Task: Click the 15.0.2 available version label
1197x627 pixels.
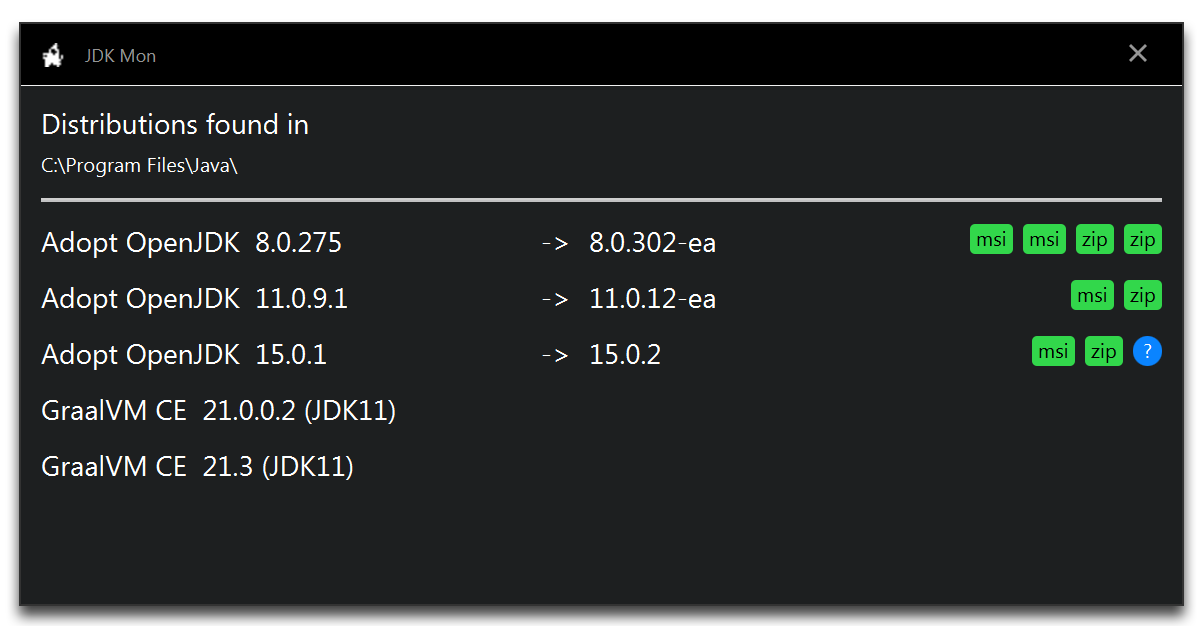Action: [625, 354]
